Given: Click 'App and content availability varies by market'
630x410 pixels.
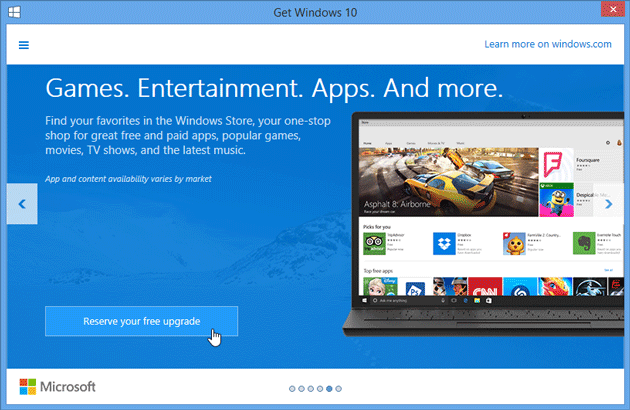Looking at the screenshot, I should click(x=128, y=179).
